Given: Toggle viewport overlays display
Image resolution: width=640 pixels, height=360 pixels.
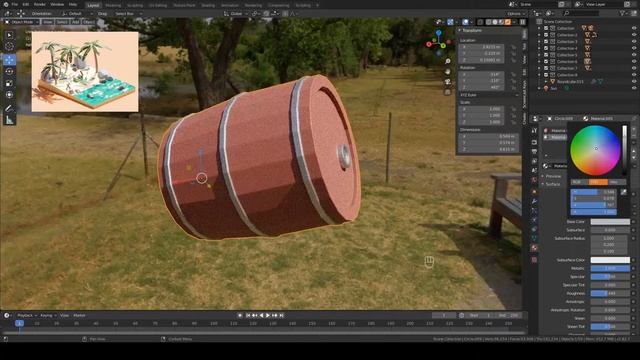Looking at the screenshot, I should tap(465, 22).
